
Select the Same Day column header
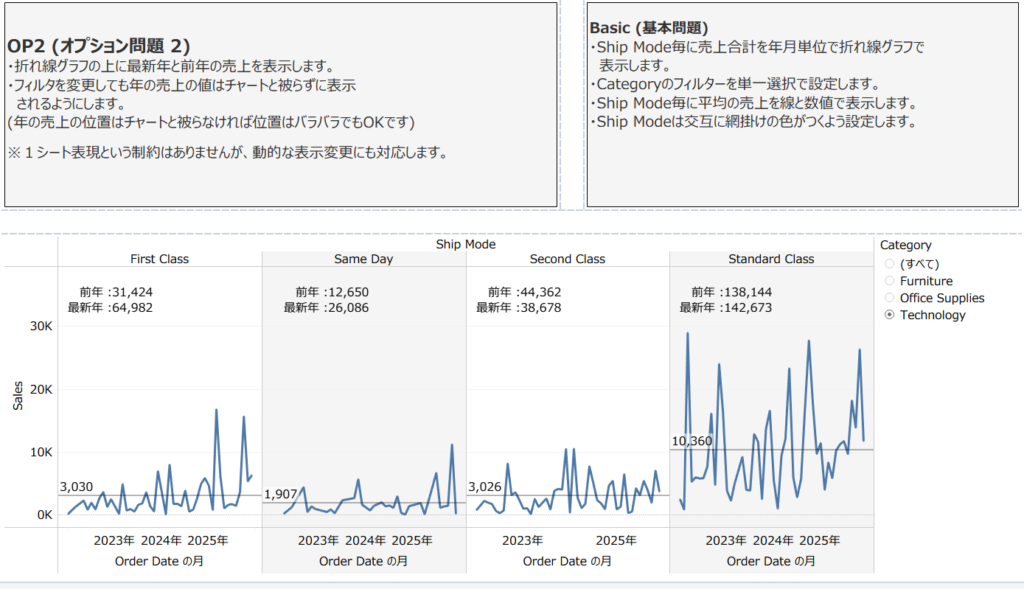[x=363, y=259]
